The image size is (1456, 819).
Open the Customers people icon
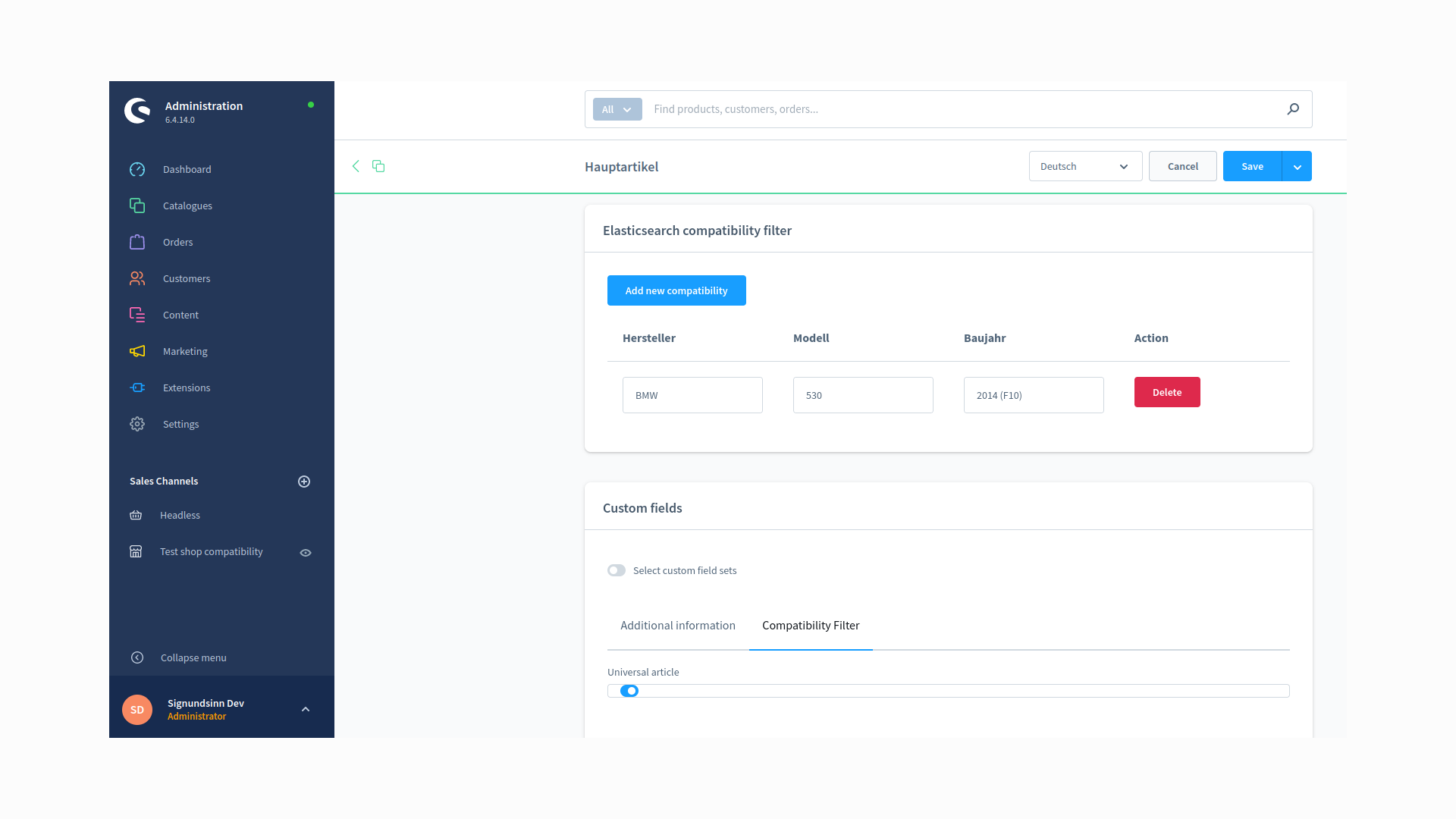pos(137,278)
